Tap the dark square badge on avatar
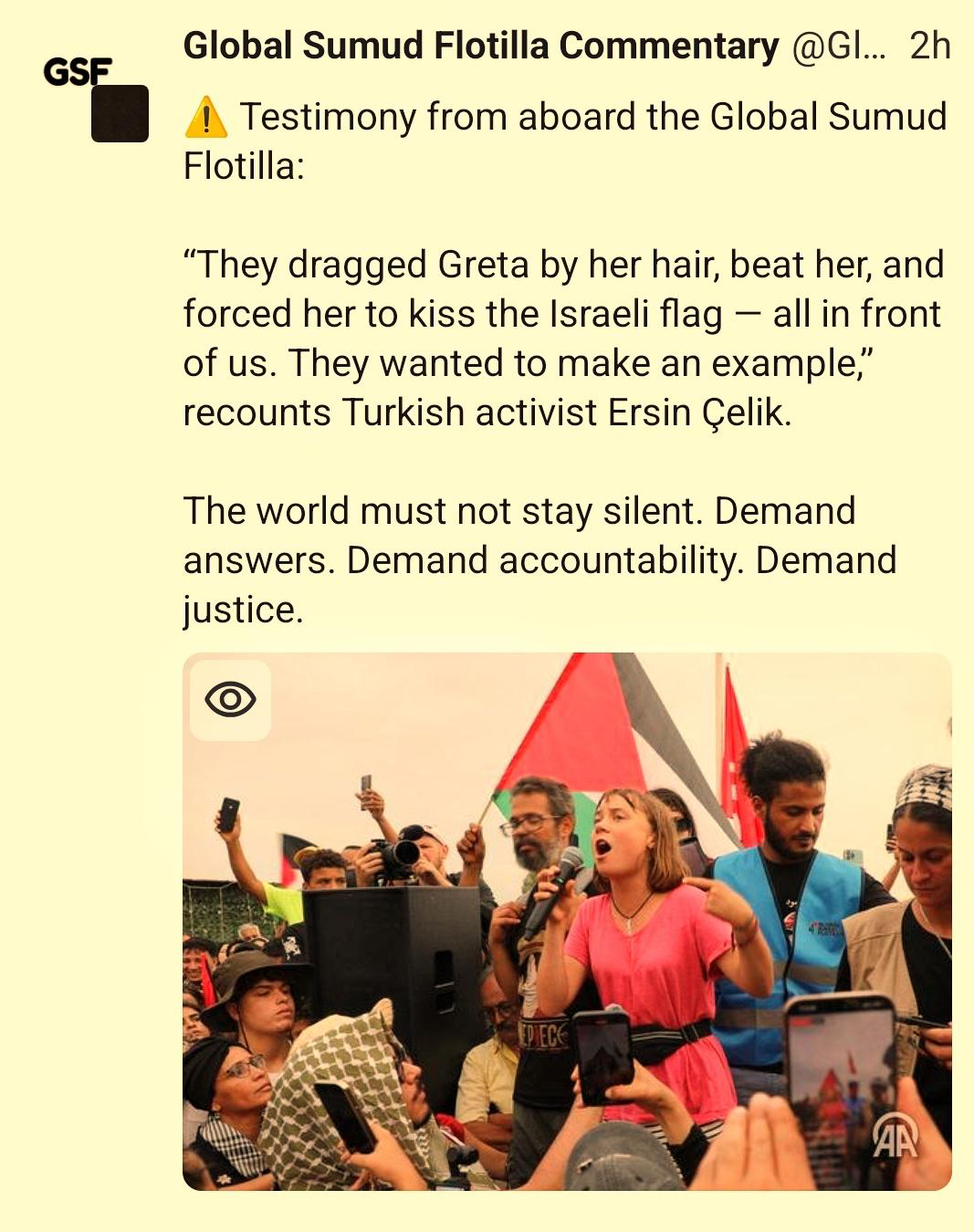Image resolution: width=974 pixels, height=1232 pixels. (120, 114)
